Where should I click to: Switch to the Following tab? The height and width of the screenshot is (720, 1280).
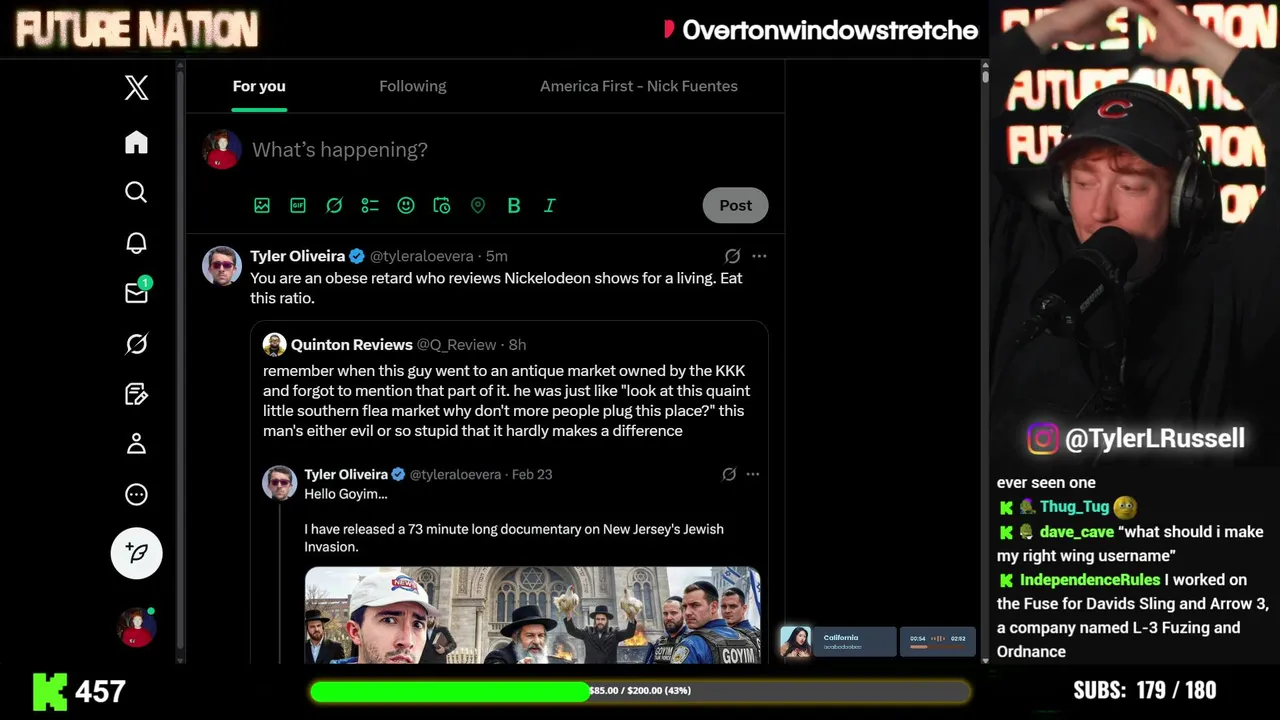[413, 86]
